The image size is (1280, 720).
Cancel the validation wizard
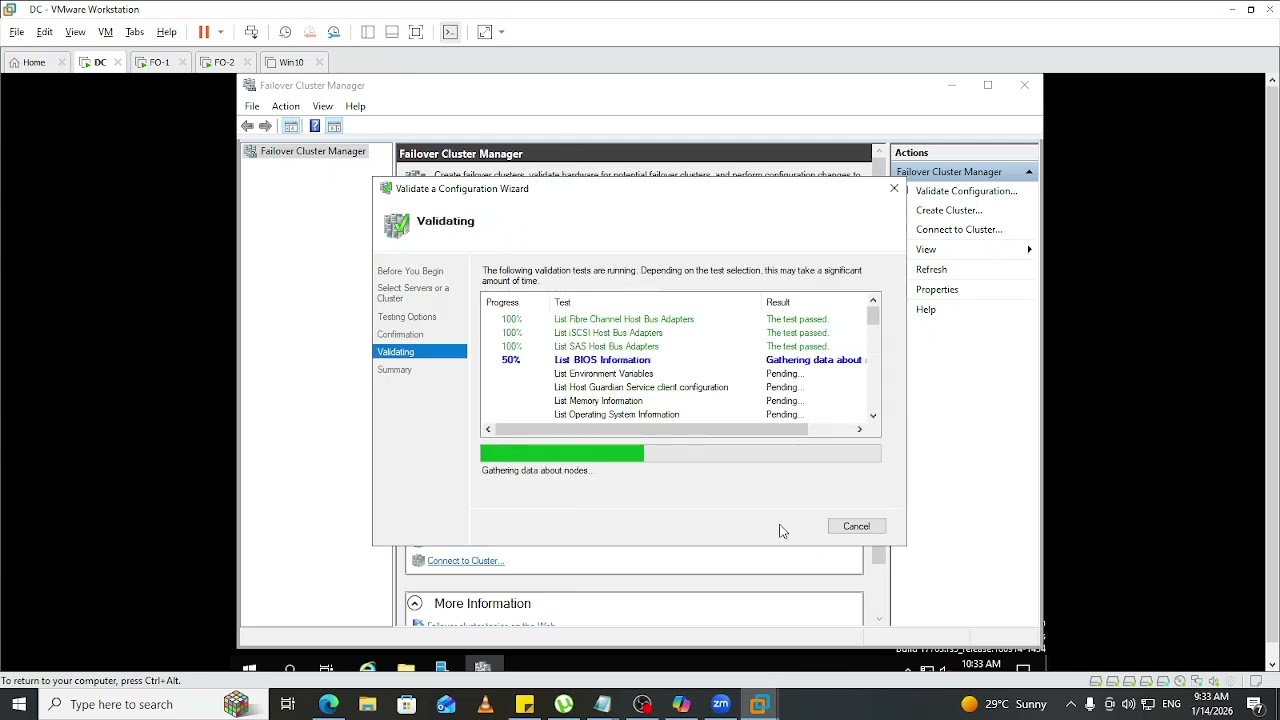[856, 526]
